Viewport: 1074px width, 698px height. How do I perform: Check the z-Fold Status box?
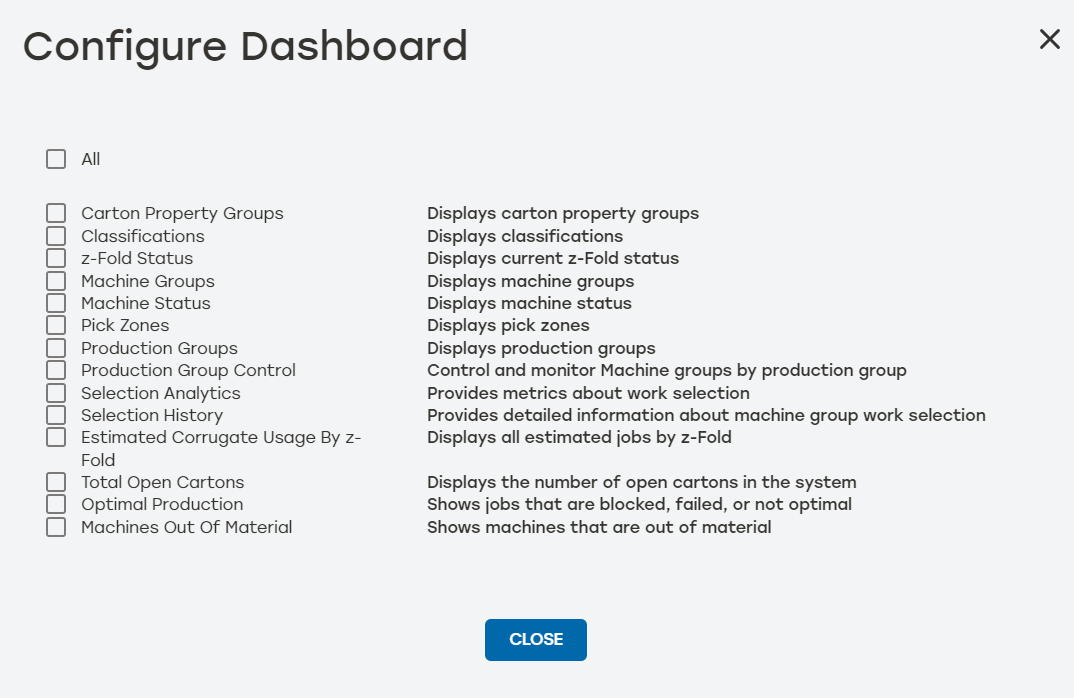click(56, 257)
